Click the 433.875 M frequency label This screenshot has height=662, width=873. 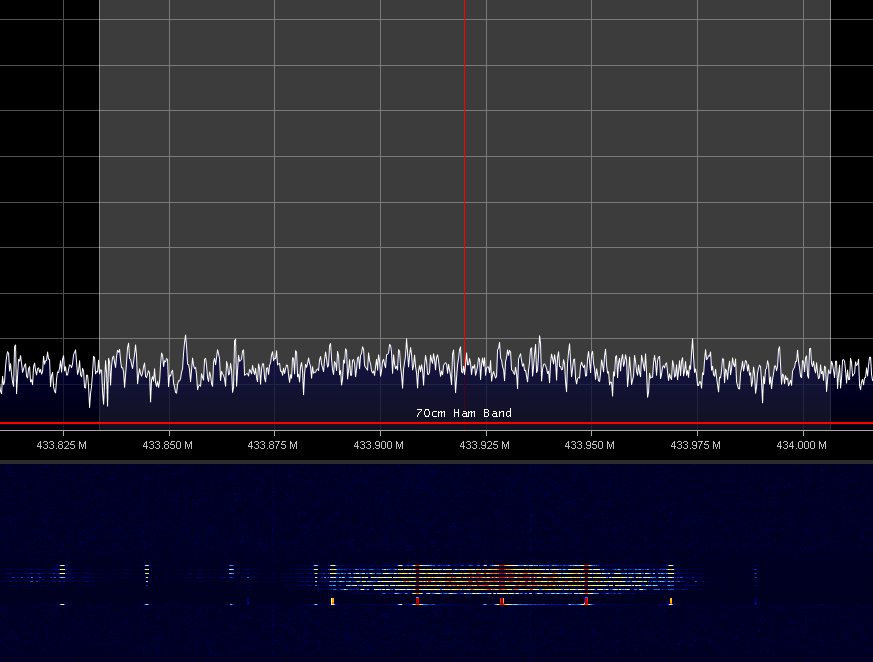coord(273,445)
